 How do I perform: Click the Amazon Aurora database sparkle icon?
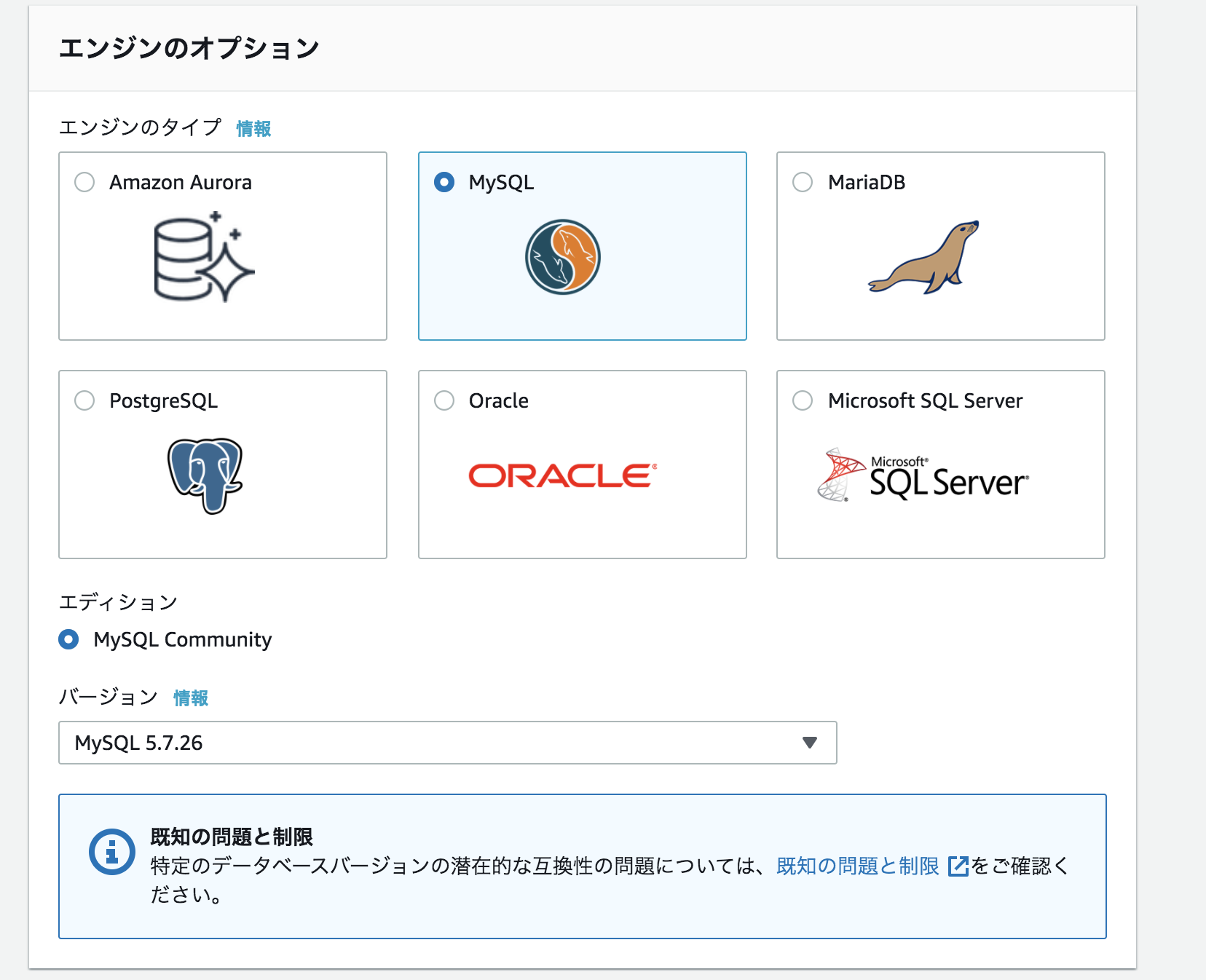coord(204,257)
